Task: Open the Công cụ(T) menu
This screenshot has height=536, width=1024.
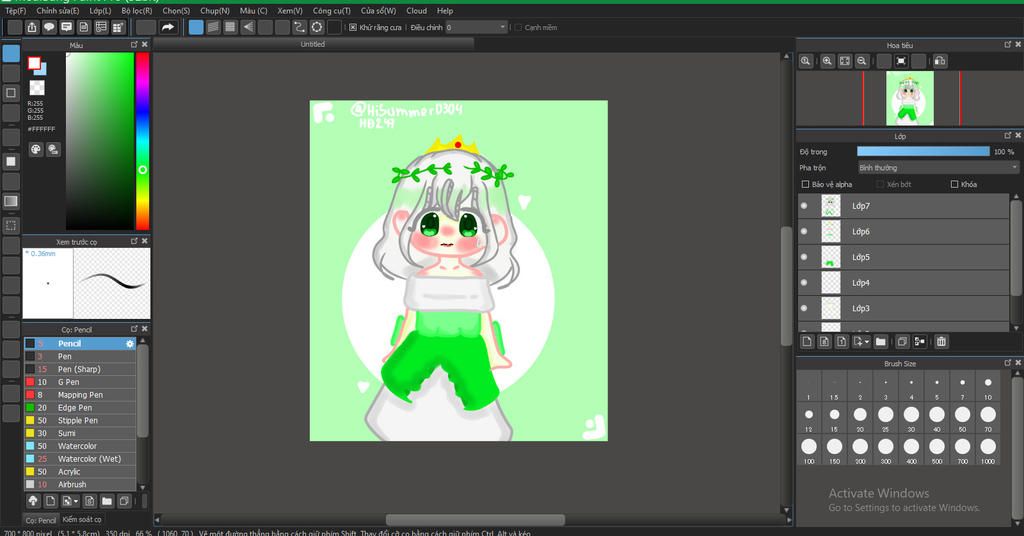Action: [332, 10]
